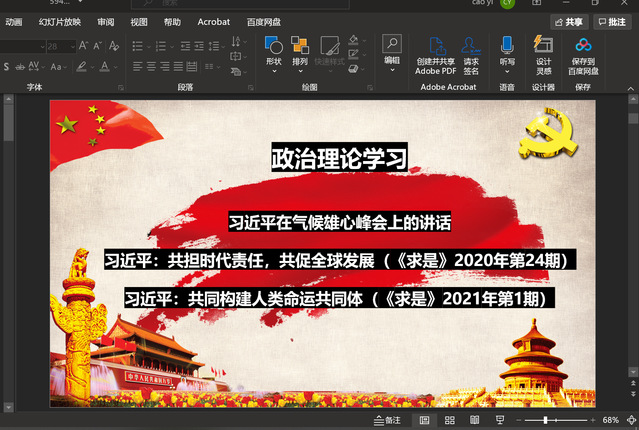
Task: Select the 政治理论学习 slide title
Action: [x=339, y=158]
